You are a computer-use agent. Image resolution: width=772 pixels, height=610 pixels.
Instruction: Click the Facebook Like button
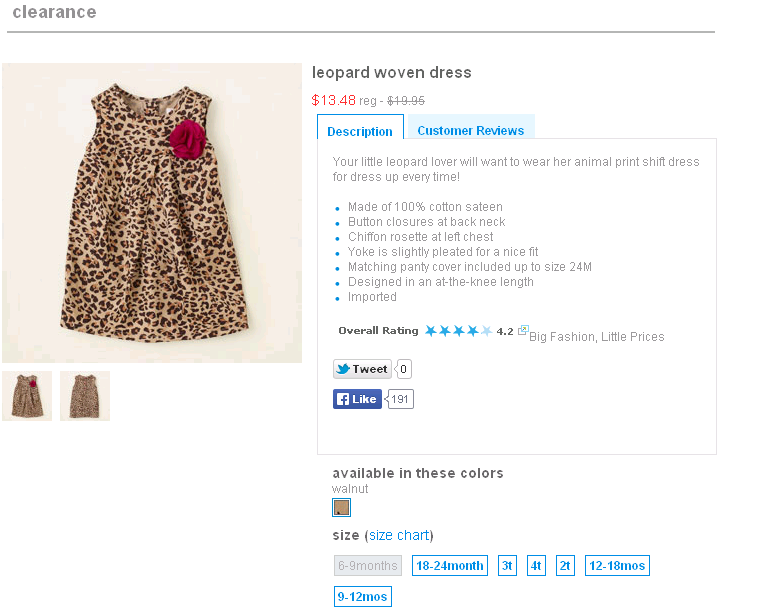tap(357, 399)
